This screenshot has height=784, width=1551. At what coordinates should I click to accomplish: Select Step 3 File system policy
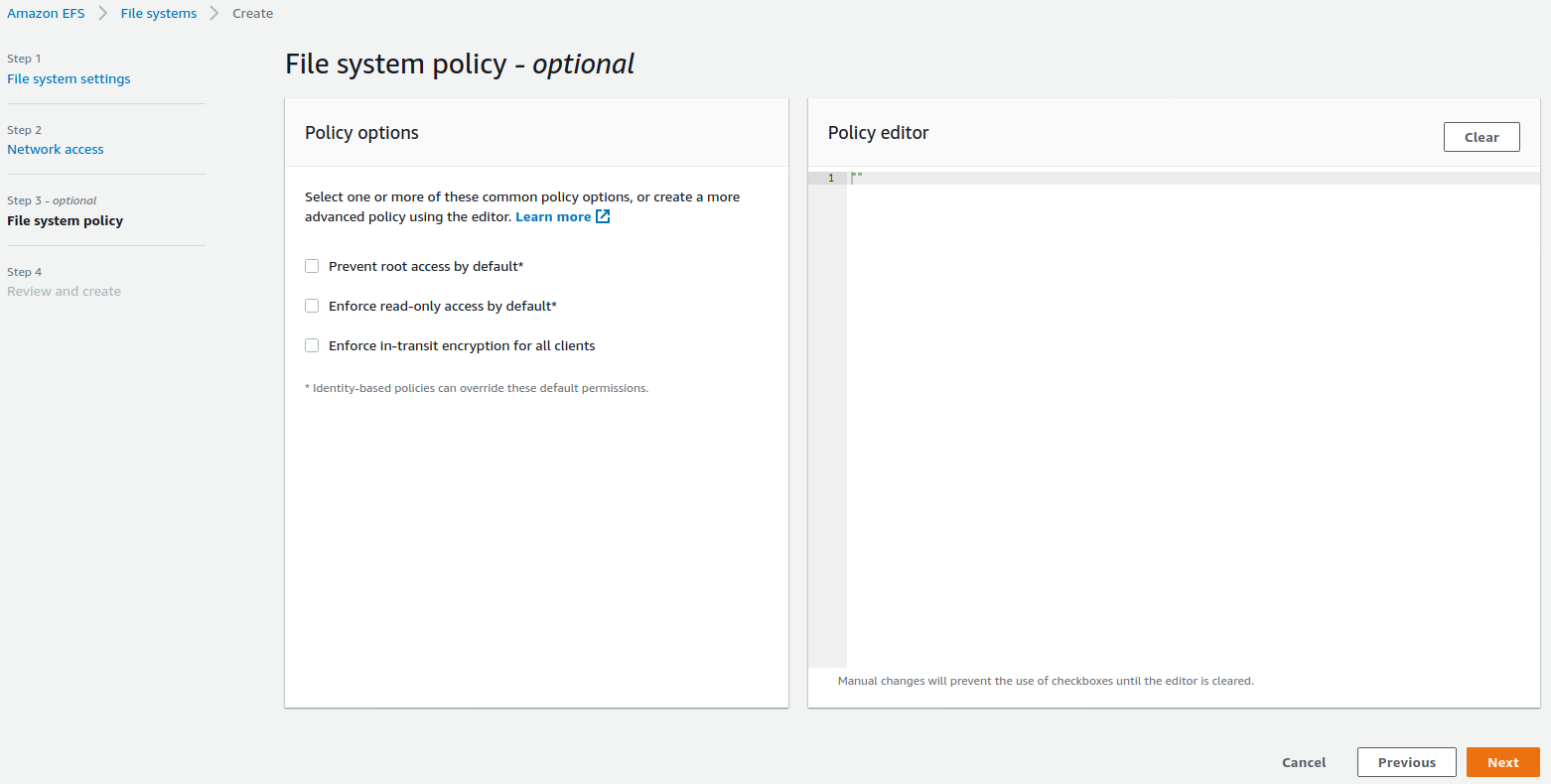pyautogui.click(x=65, y=220)
